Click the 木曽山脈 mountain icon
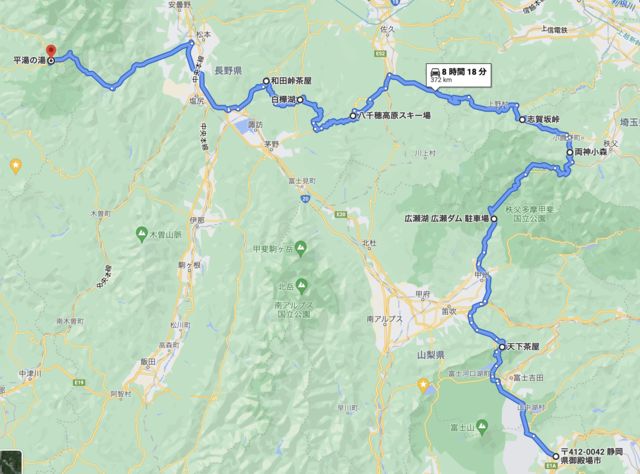 [x=142, y=233]
